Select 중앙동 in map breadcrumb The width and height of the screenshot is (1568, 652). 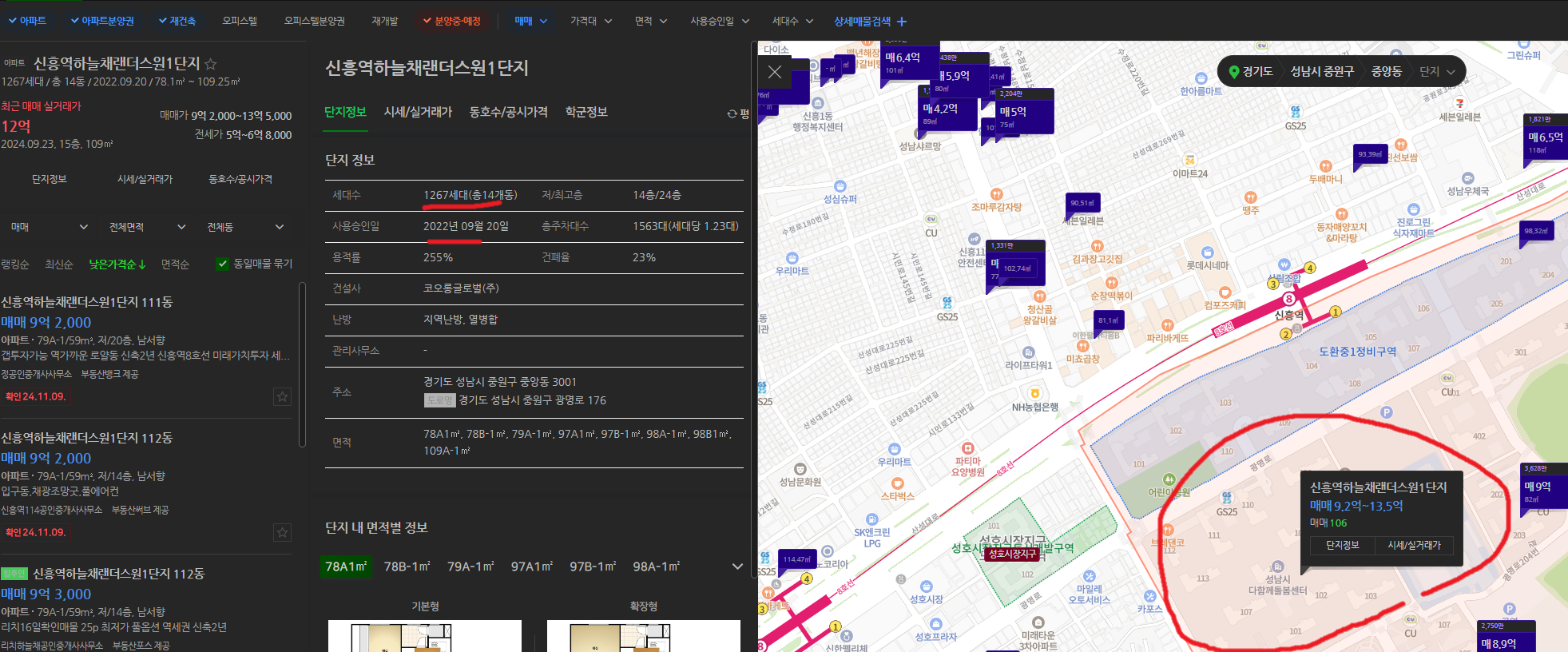(x=1387, y=71)
